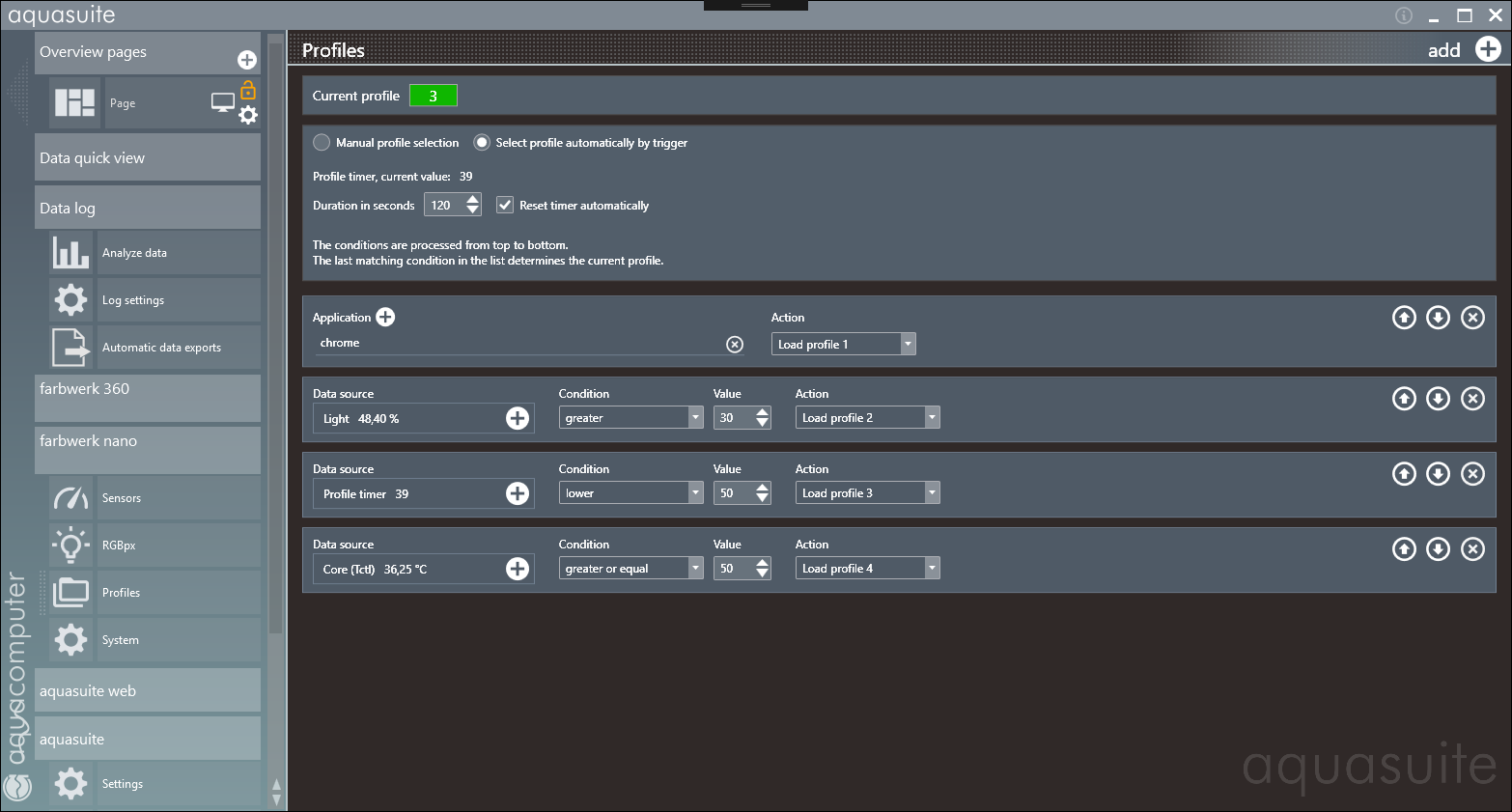Open Automatic data exports icon

(x=70, y=348)
